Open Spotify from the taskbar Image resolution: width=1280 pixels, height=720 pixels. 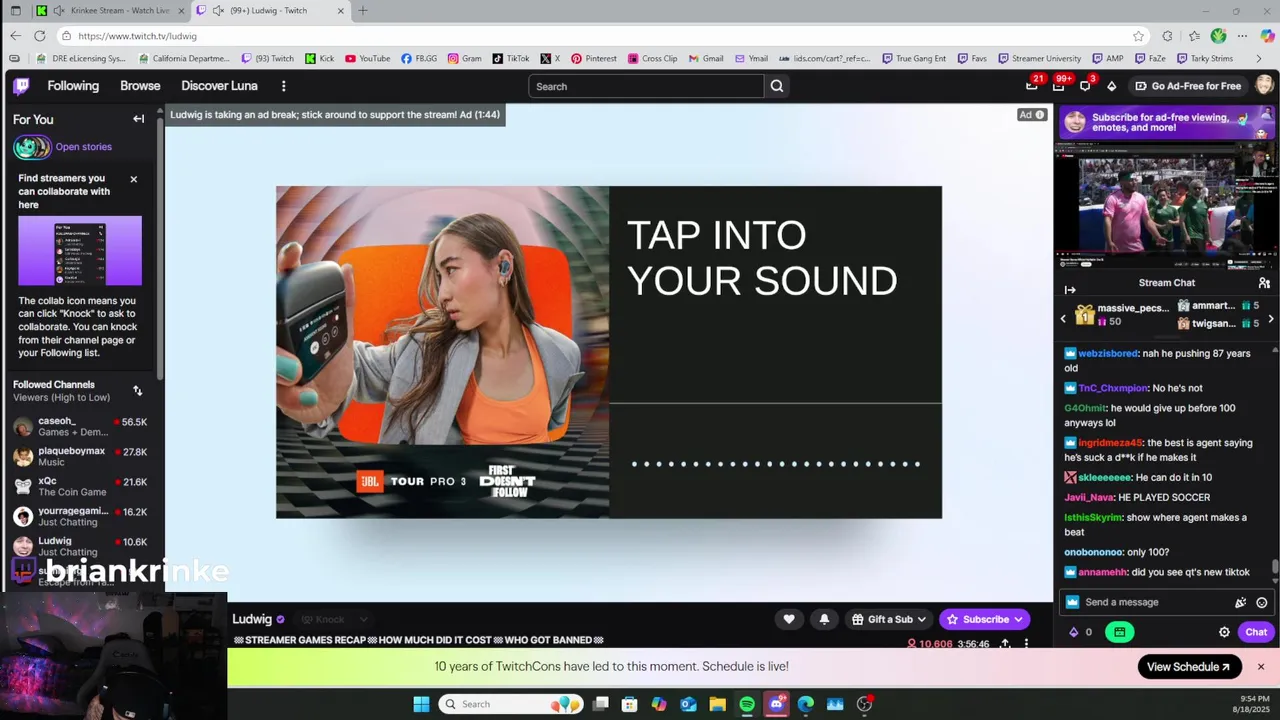tap(747, 704)
